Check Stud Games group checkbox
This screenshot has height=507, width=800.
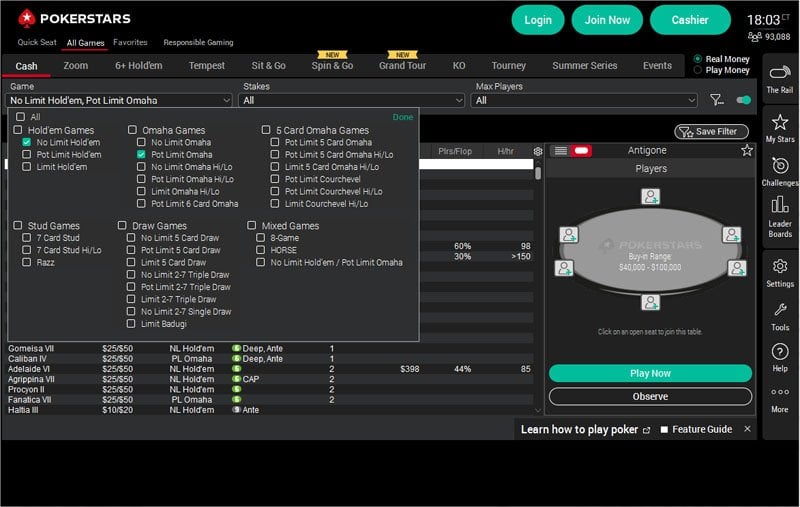tap(18, 225)
